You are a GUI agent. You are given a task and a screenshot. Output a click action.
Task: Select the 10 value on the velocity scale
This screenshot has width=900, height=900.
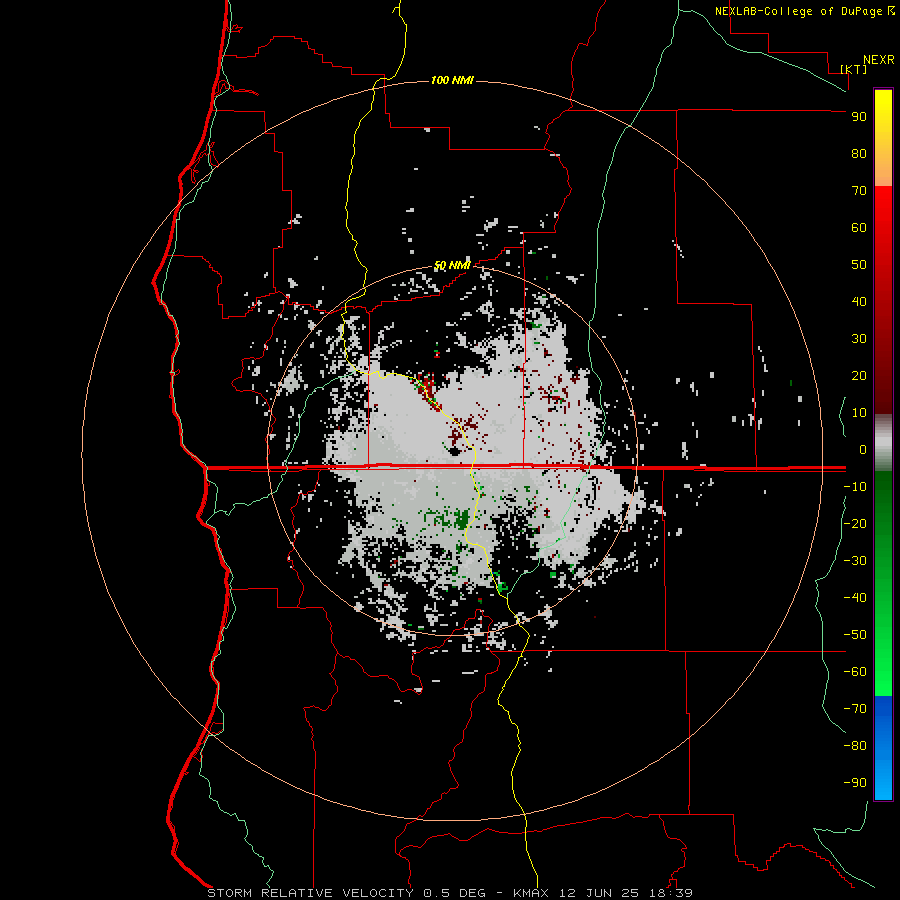(859, 413)
